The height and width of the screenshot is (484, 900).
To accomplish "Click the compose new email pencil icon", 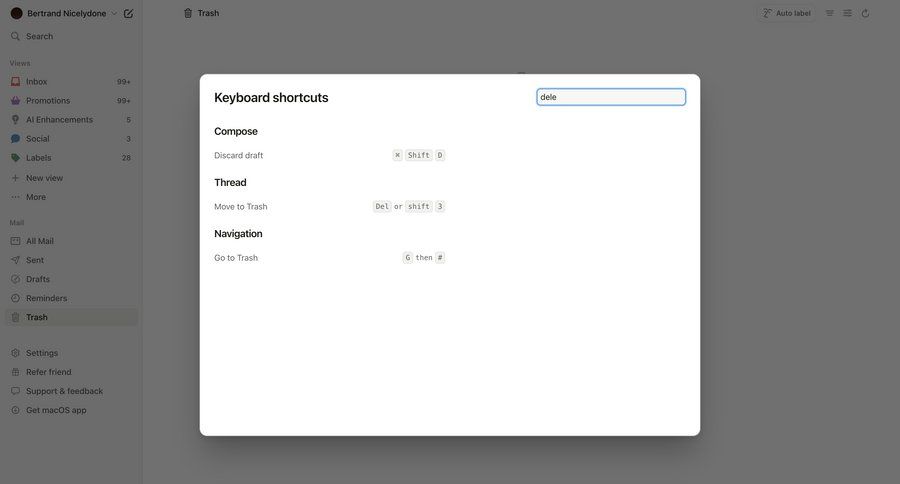I will pos(128,14).
